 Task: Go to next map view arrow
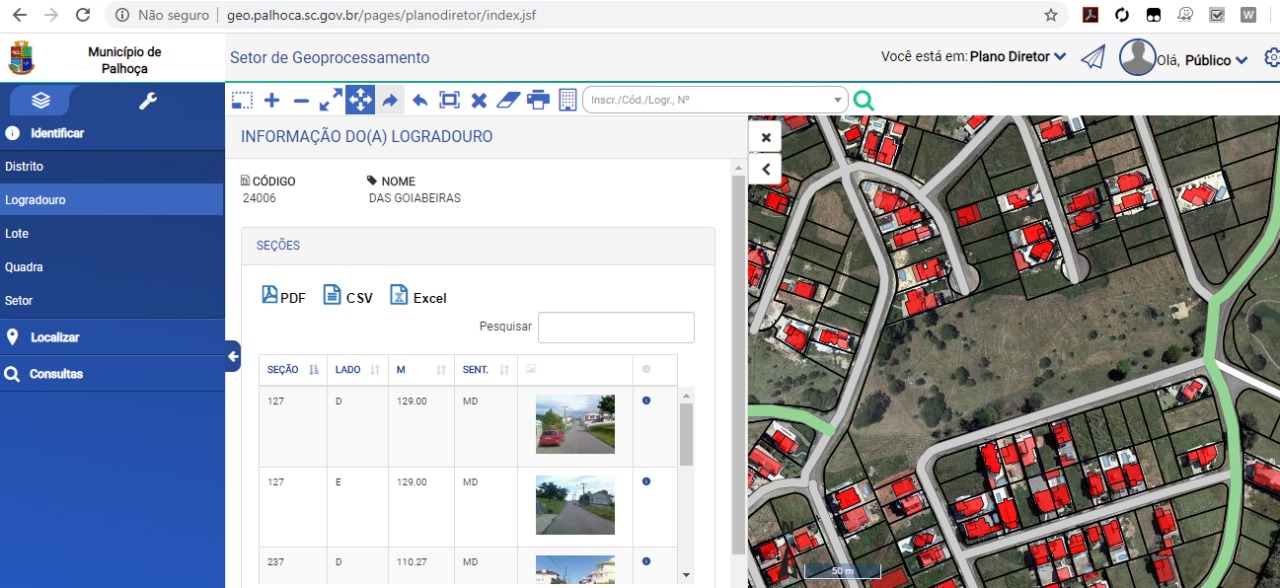tap(390, 100)
